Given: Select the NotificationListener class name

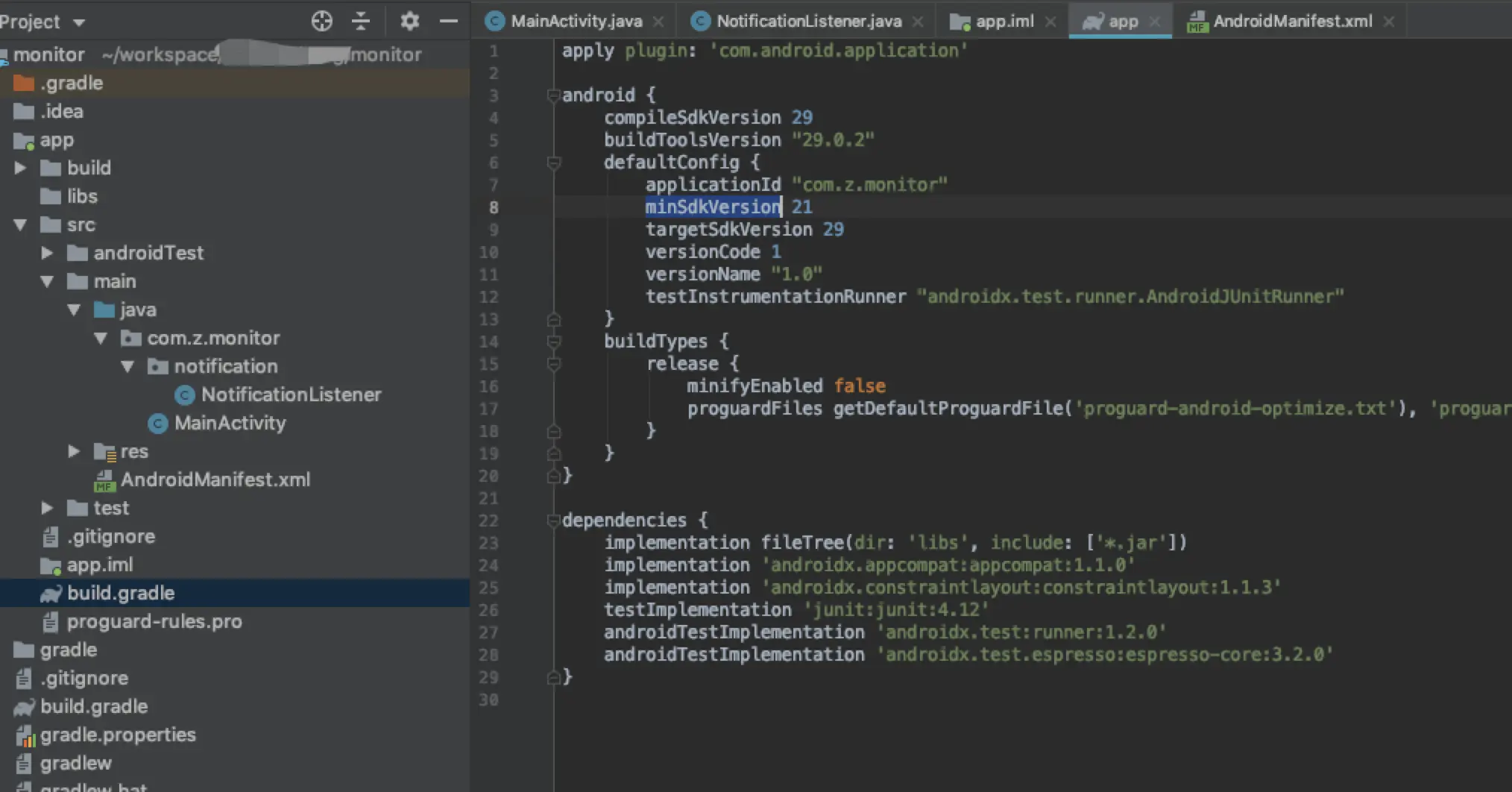Looking at the screenshot, I should point(292,395).
